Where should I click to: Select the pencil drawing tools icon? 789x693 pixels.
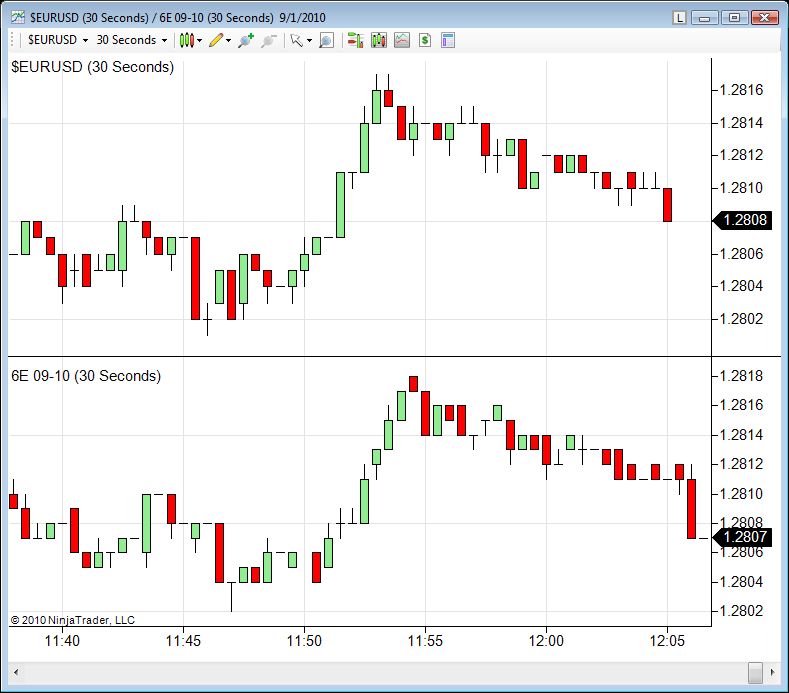[216, 40]
